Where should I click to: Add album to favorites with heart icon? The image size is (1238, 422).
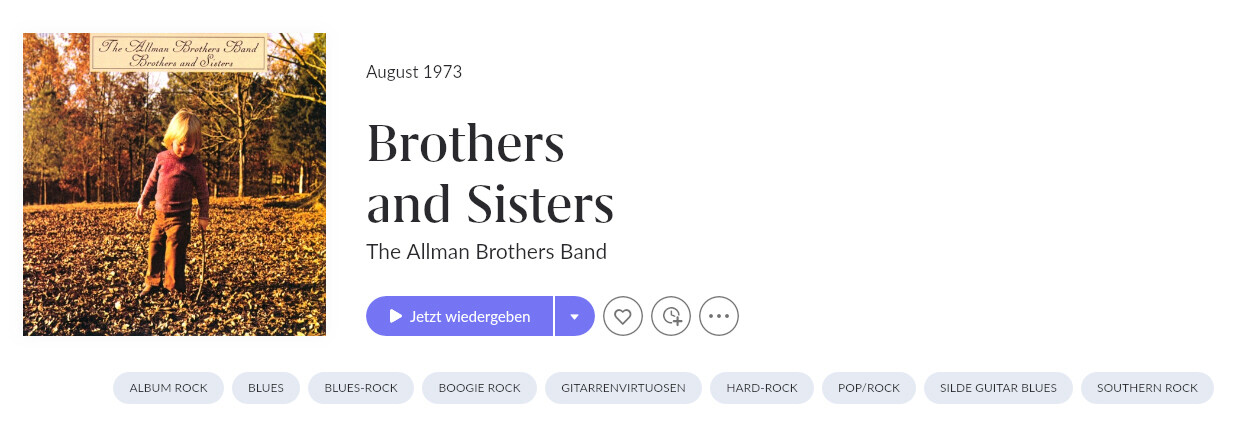coord(623,316)
